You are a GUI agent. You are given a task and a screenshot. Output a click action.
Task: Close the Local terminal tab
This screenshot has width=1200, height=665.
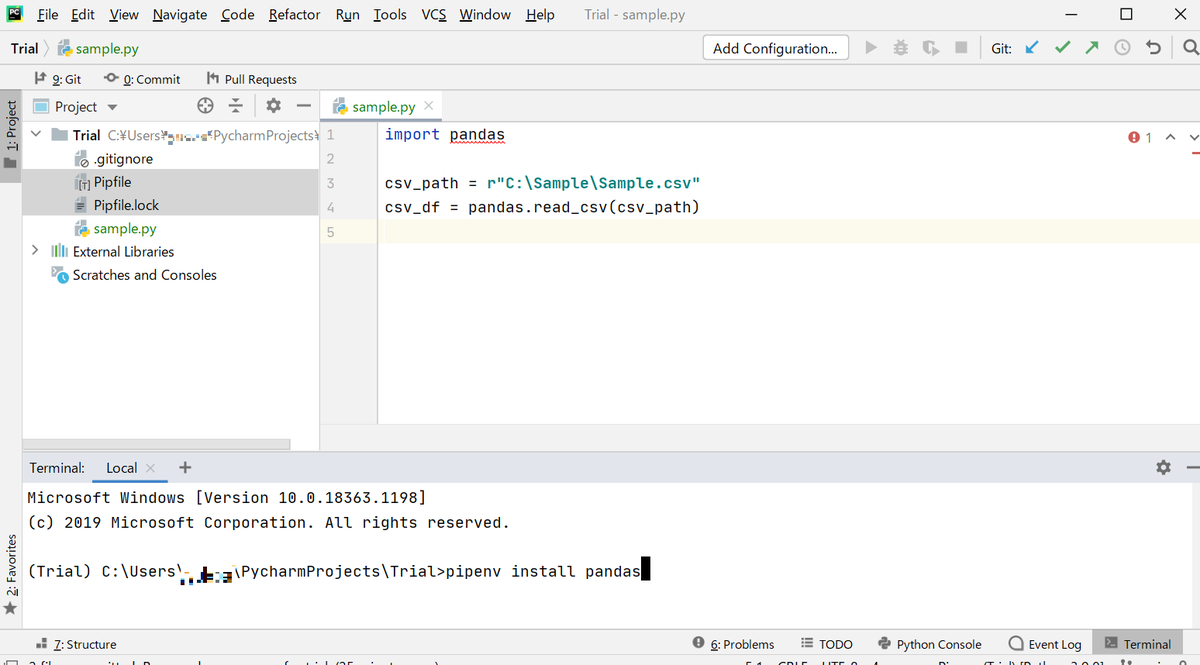pos(150,468)
